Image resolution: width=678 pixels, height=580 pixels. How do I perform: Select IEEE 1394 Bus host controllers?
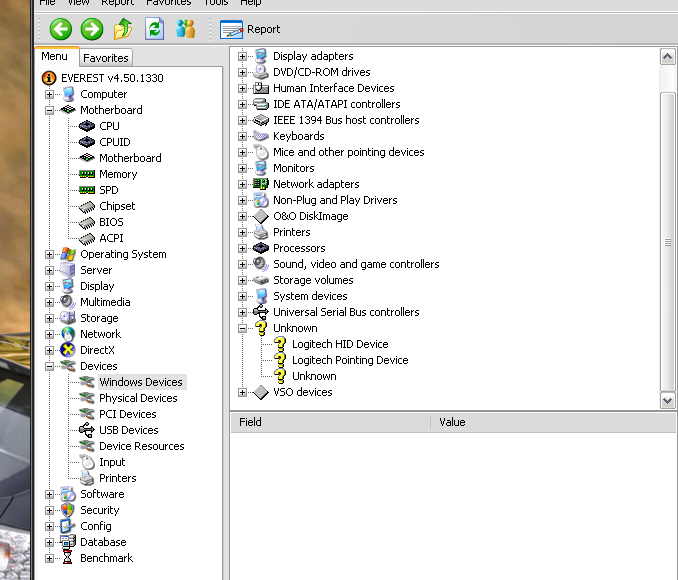(346, 120)
